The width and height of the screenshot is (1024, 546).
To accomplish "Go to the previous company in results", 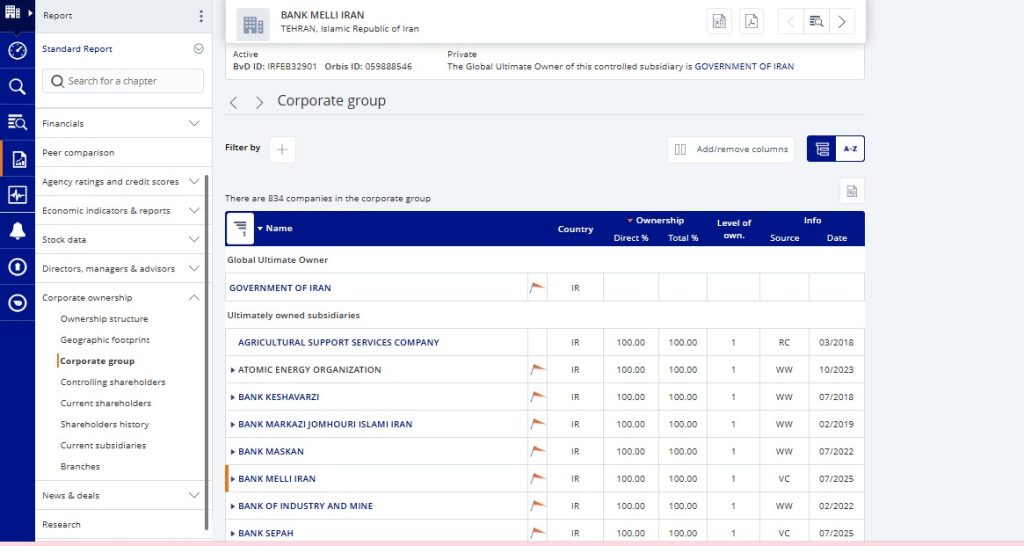I will pyautogui.click(x=790, y=22).
